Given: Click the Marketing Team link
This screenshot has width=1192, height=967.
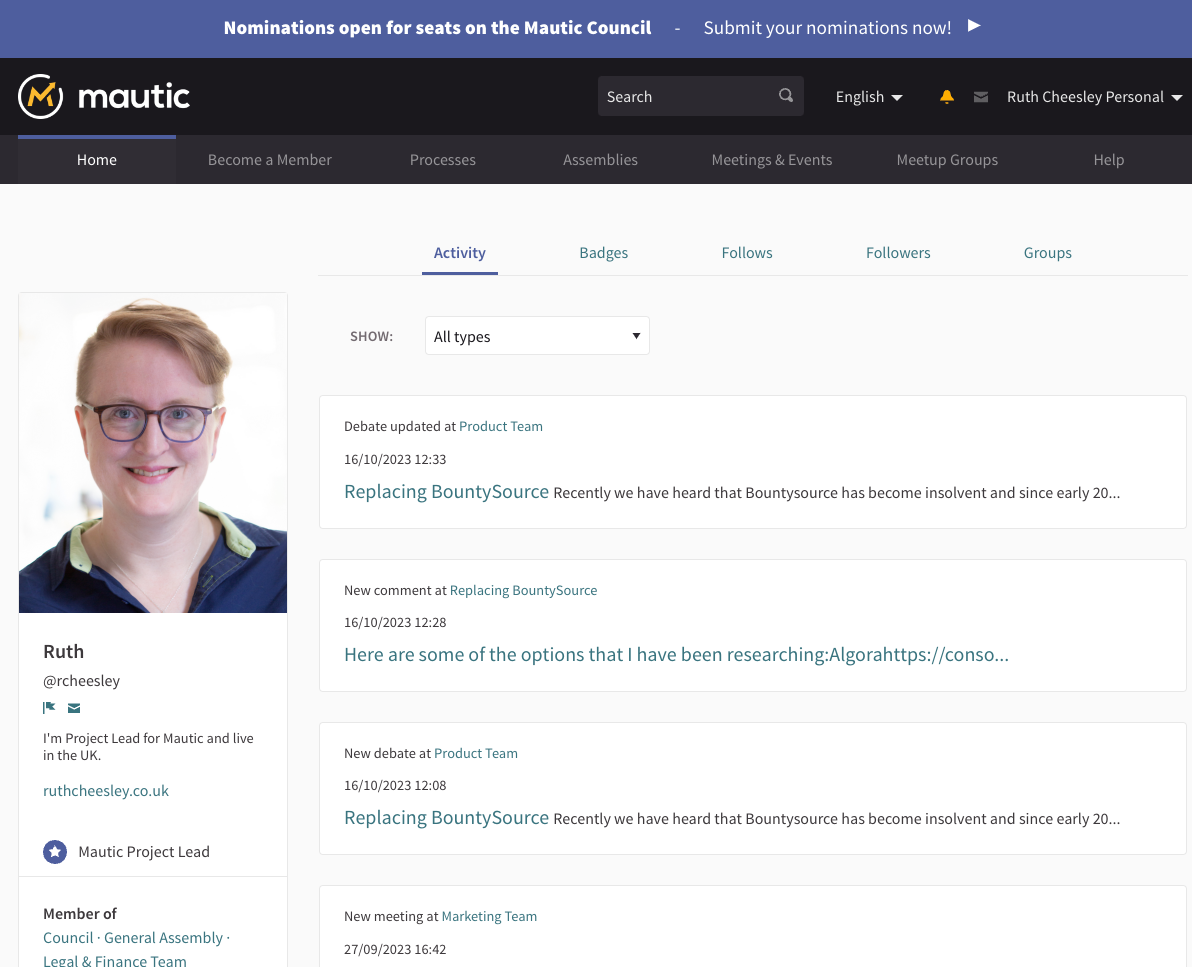Looking at the screenshot, I should click(489, 916).
